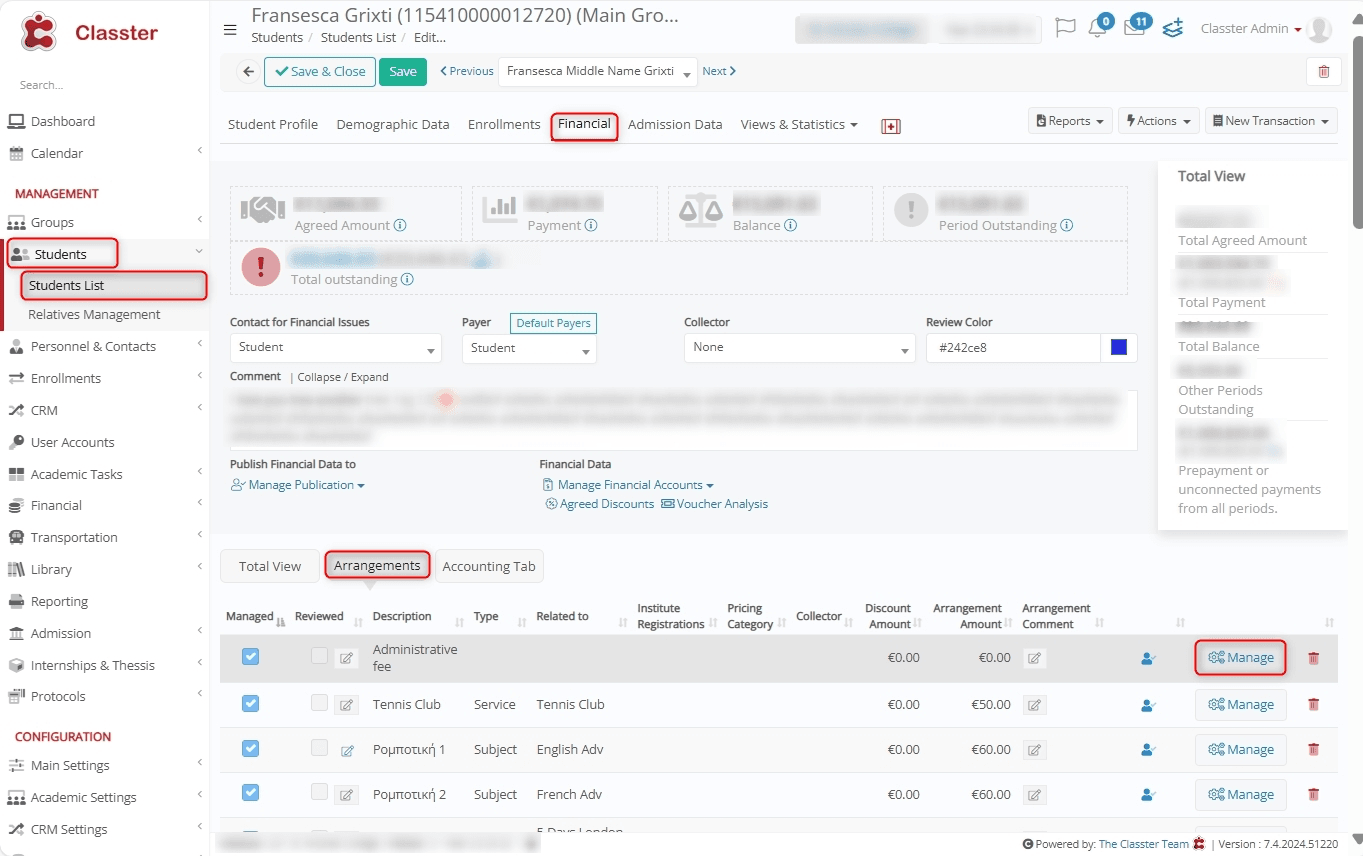1363x856 pixels.
Task: Click the green Save button
Action: 403,72
